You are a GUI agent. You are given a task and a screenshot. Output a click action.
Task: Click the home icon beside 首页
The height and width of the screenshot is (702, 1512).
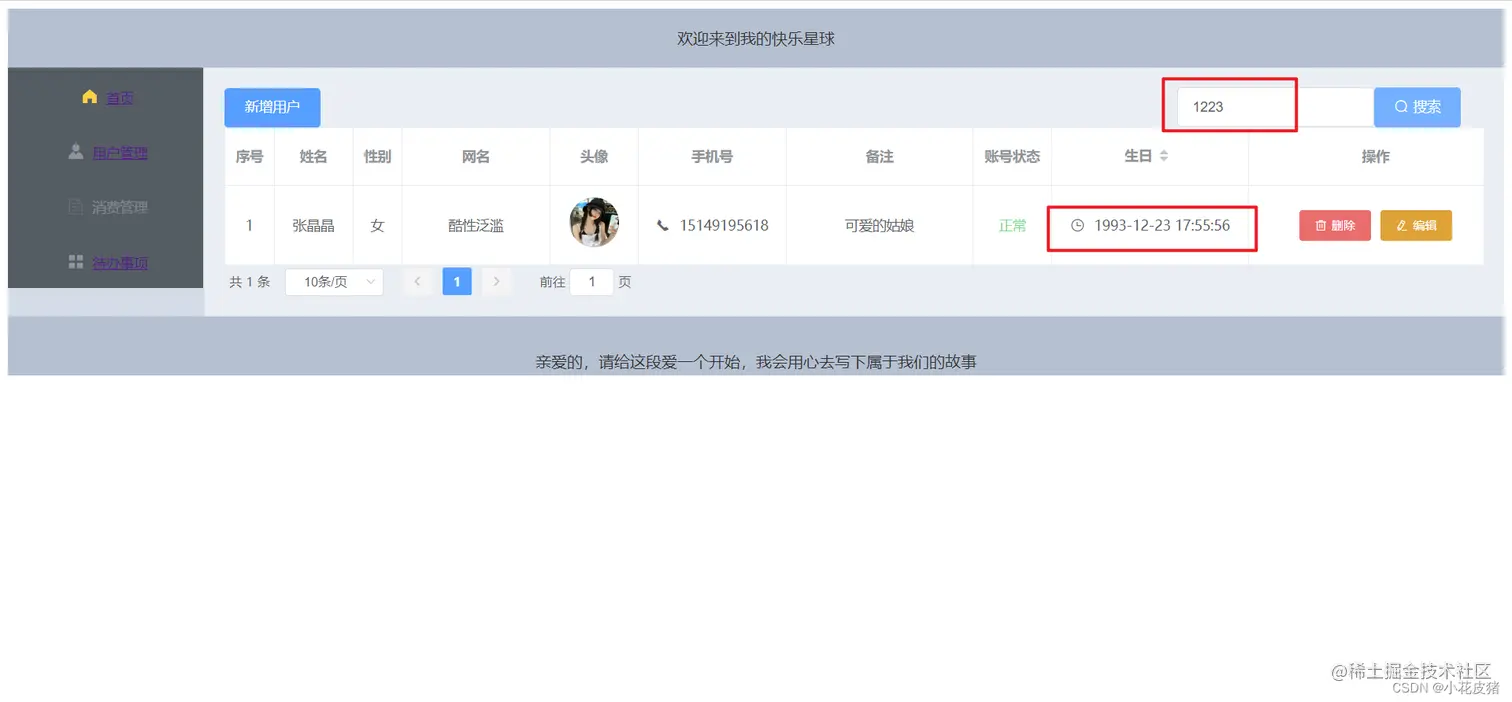tap(88, 97)
